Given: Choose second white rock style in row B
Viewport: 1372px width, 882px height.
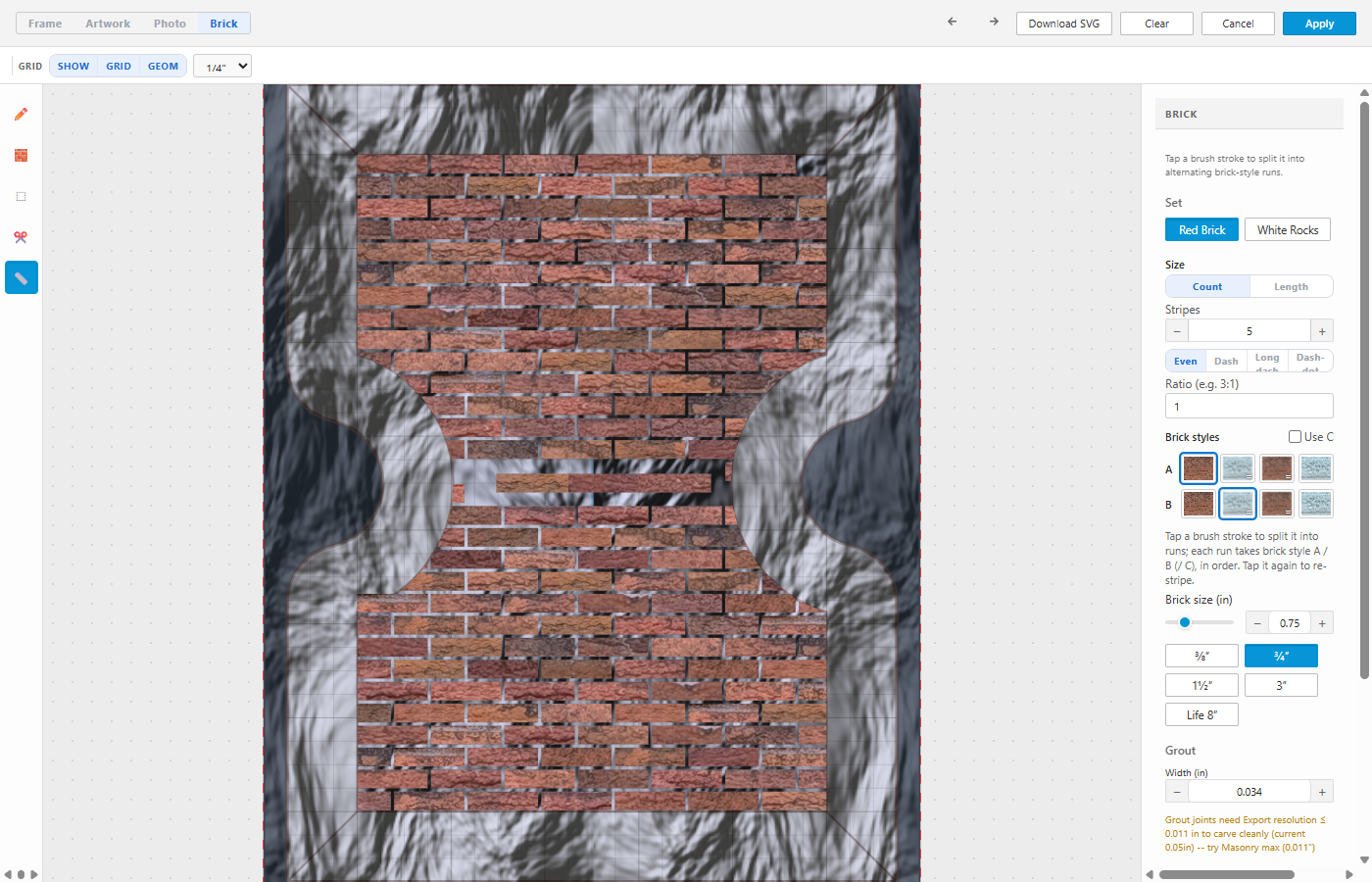Looking at the screenshot, I should point(1238,504).
